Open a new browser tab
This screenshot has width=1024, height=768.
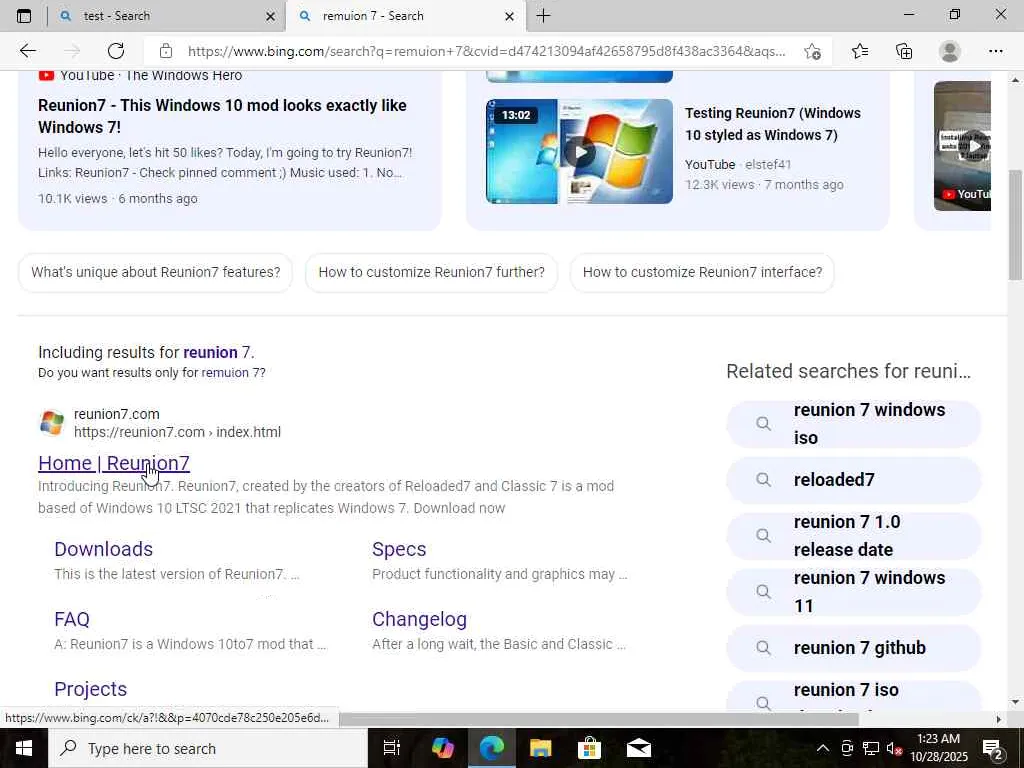pos(543,16)
